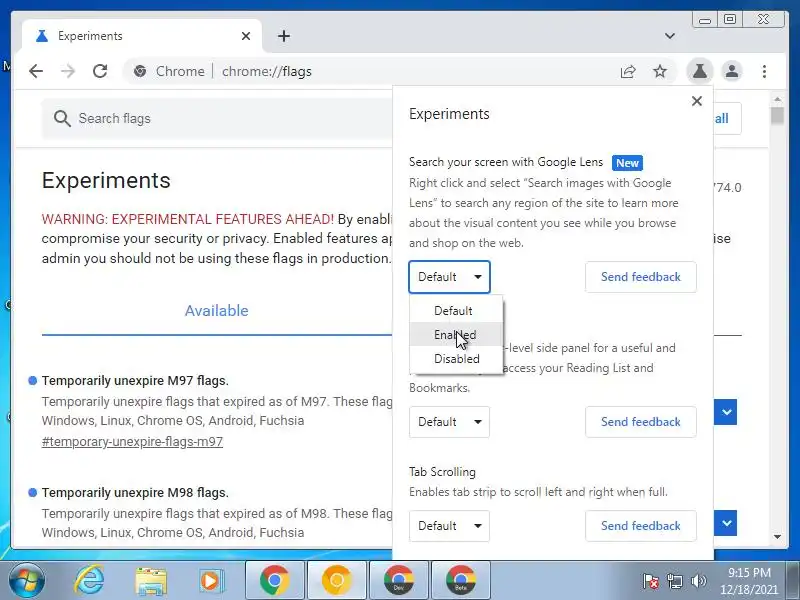Click the page scrollbar up arrow
Viewport: 800px width, 600px height.
777,99
